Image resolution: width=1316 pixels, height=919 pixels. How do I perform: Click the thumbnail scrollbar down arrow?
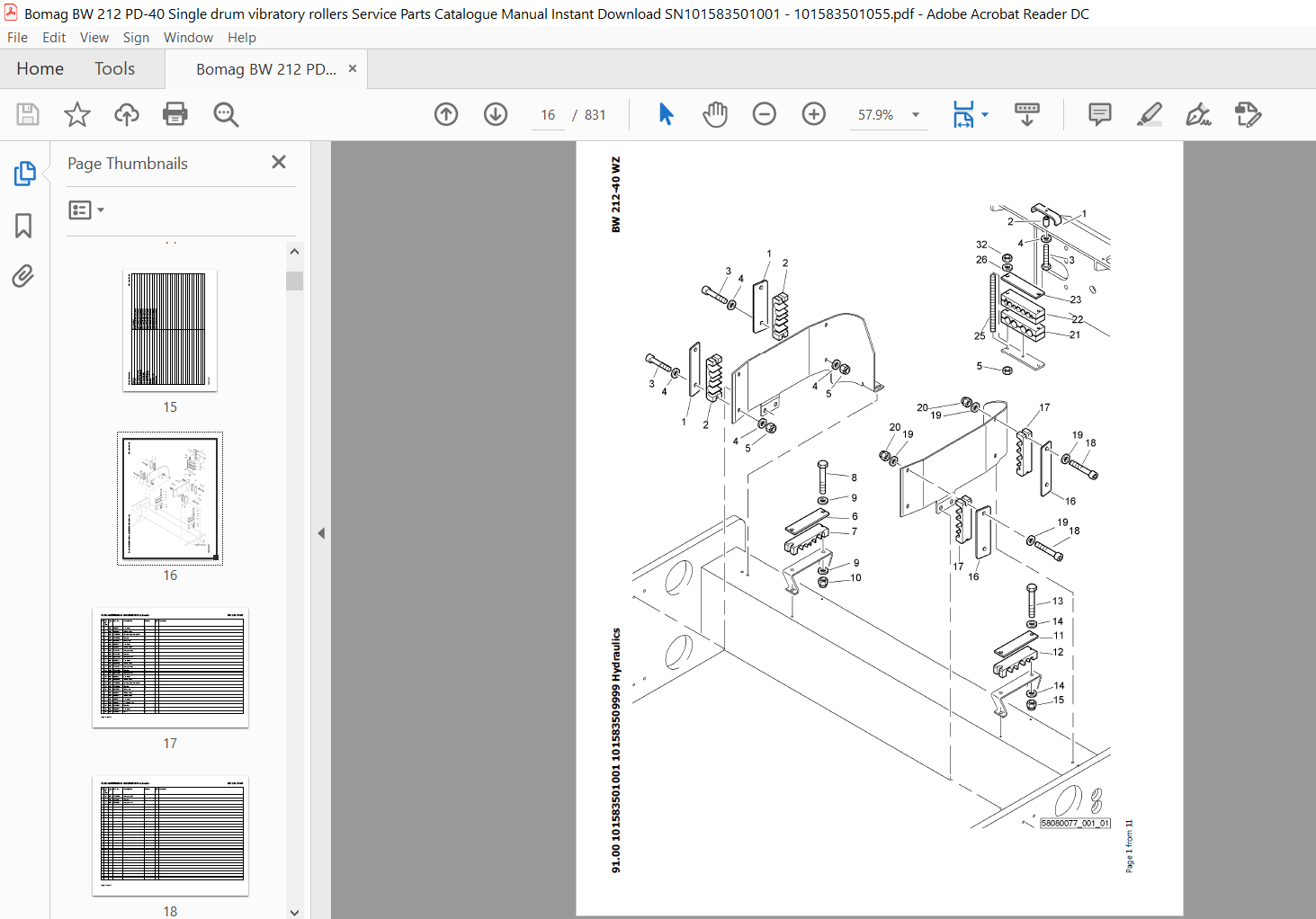point(294,911)
